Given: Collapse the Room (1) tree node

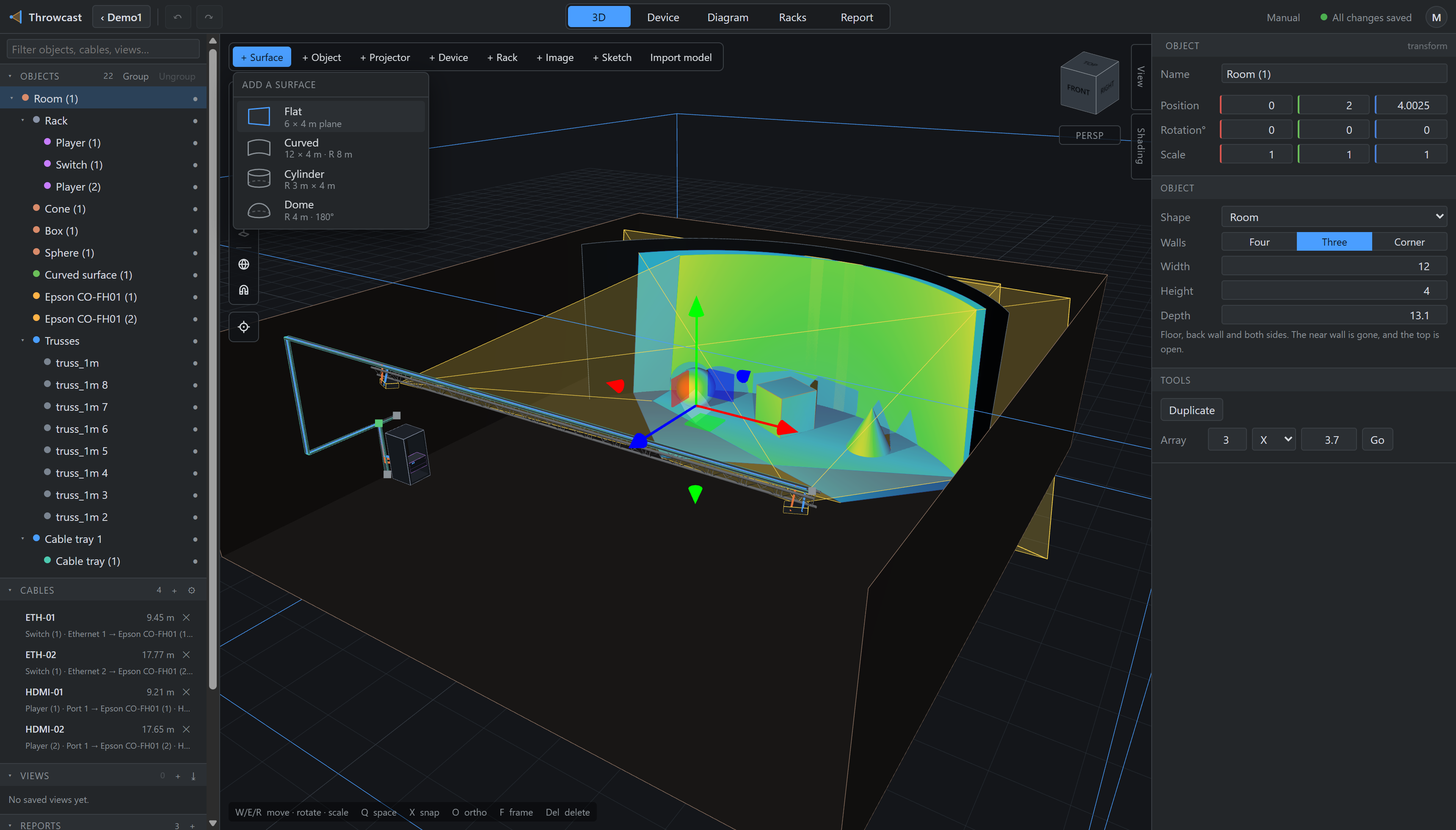Looking at the screenshot, I should coord(11,98).
